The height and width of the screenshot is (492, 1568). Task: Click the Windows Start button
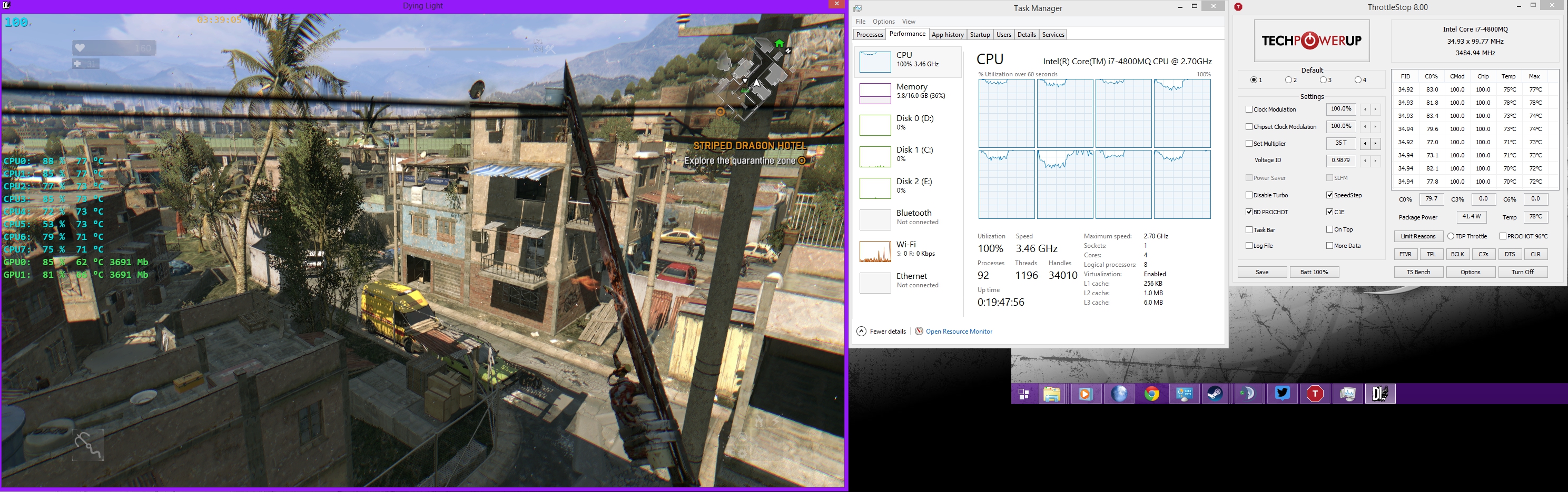(x=1024, y=394)
